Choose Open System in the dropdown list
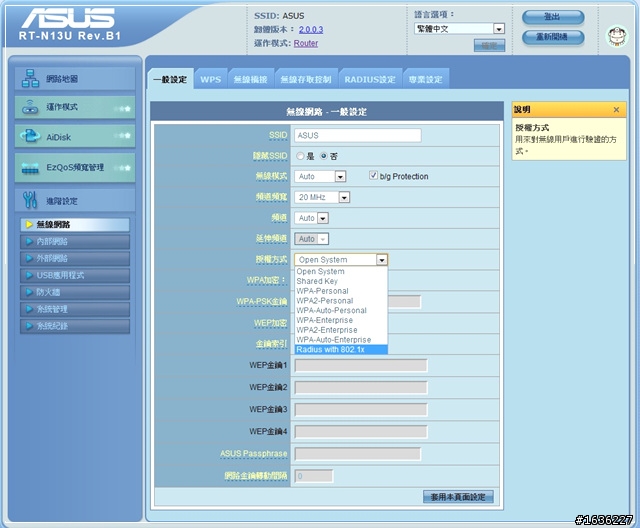 point(341,271)
